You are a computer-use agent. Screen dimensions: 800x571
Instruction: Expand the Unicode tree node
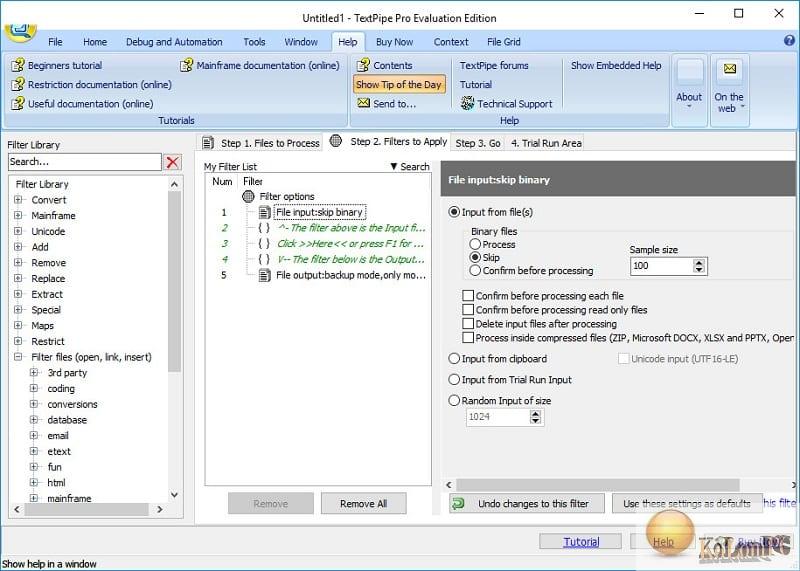point(18,231)
